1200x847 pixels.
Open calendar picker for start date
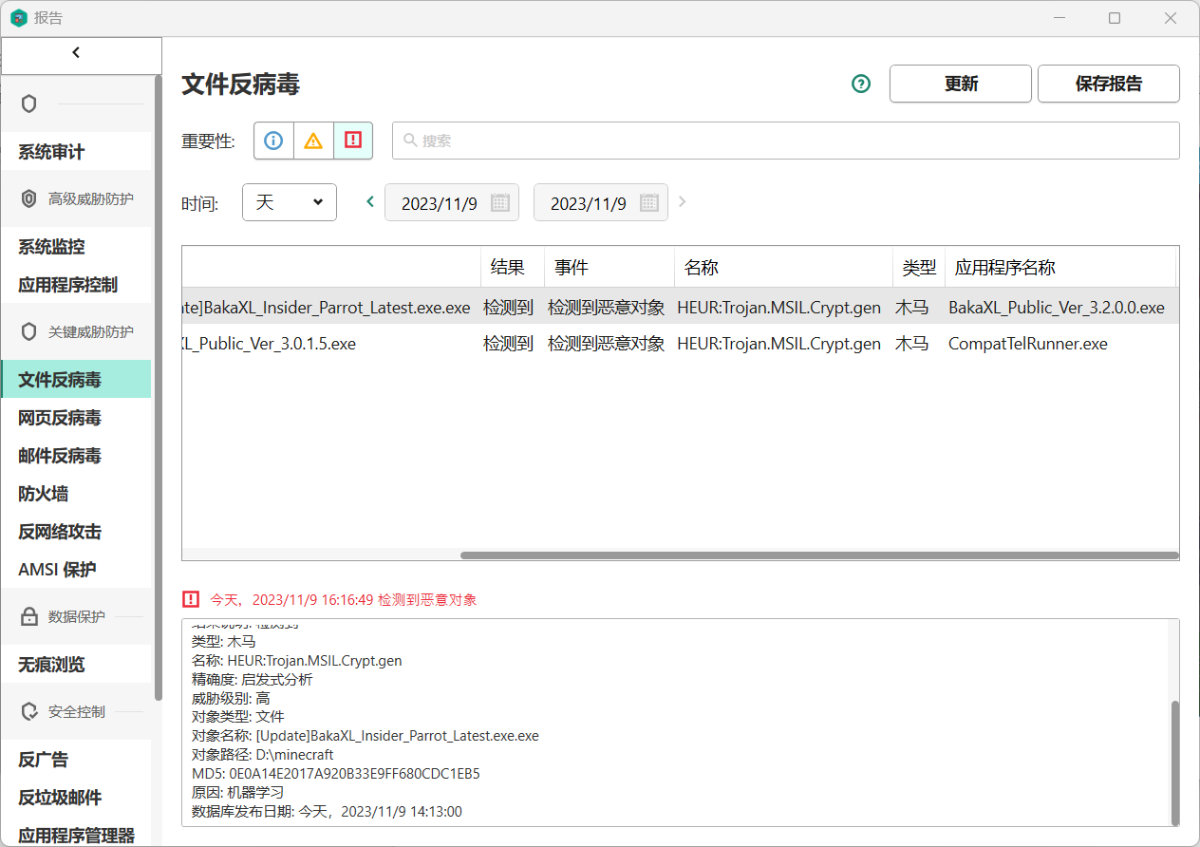coord(500,203)
